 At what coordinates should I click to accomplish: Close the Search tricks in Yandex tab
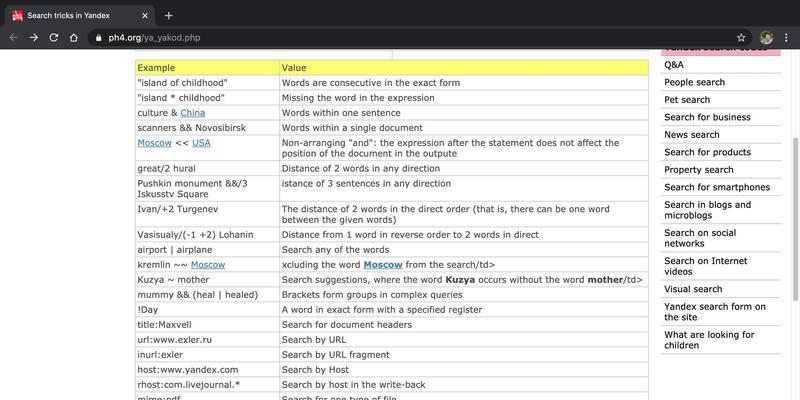(x=145, y=15)
